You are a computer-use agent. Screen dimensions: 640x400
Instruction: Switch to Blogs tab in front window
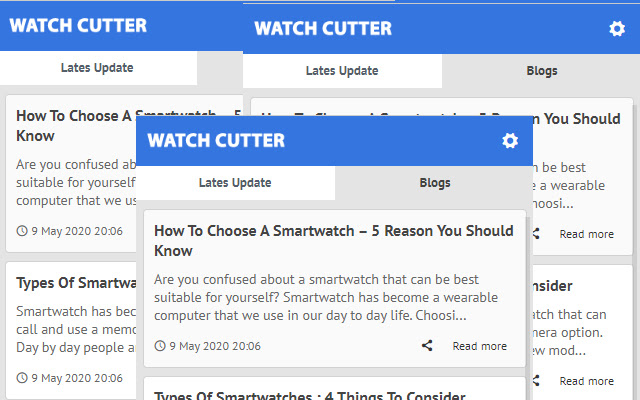(x=434, y=183)
